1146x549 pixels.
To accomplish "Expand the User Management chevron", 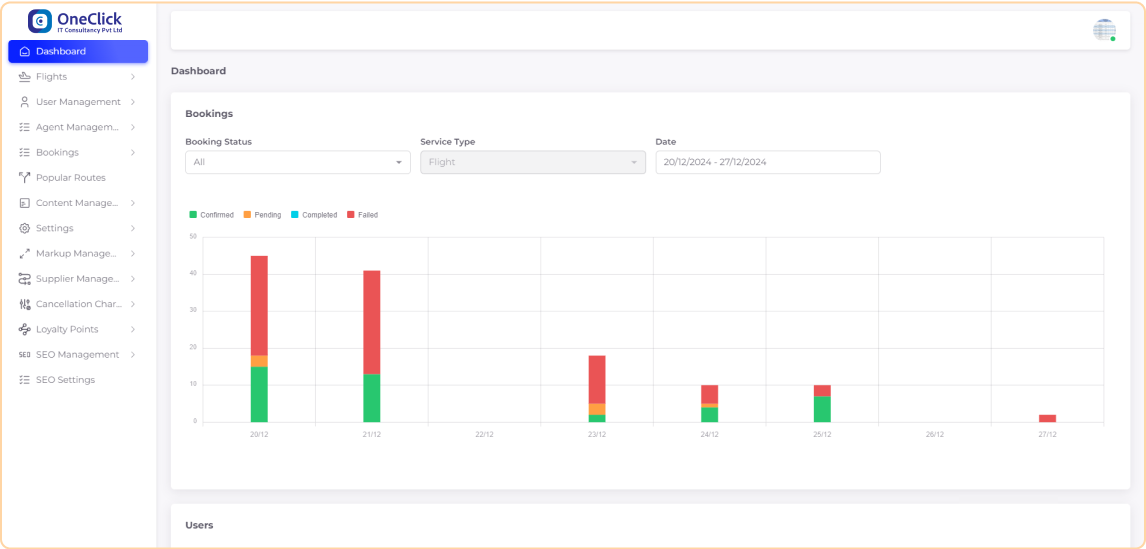I will click(133, 102).
